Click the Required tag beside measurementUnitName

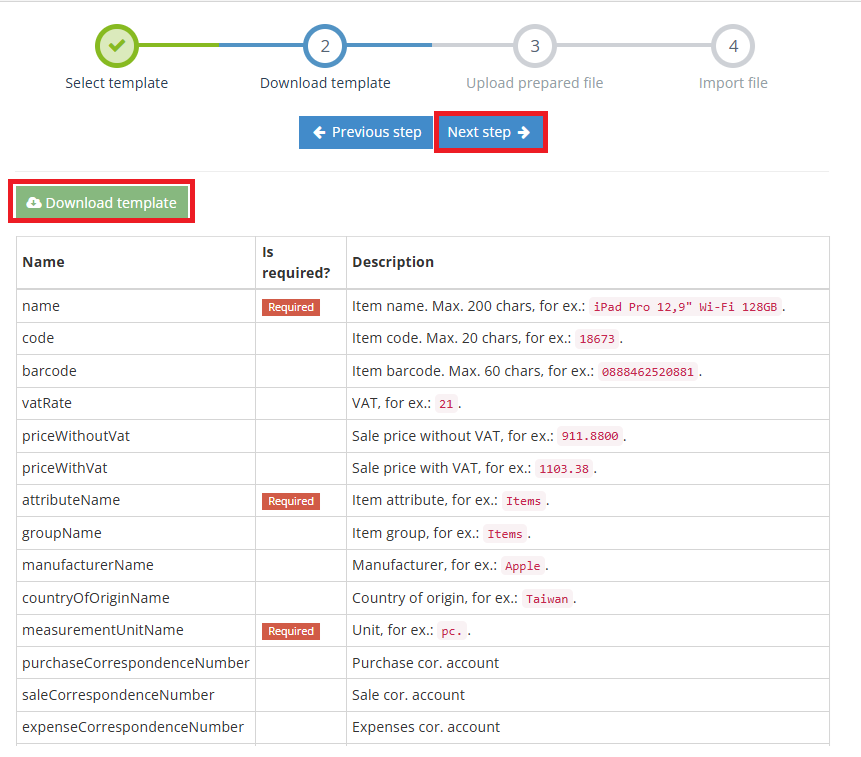[290, 631]
